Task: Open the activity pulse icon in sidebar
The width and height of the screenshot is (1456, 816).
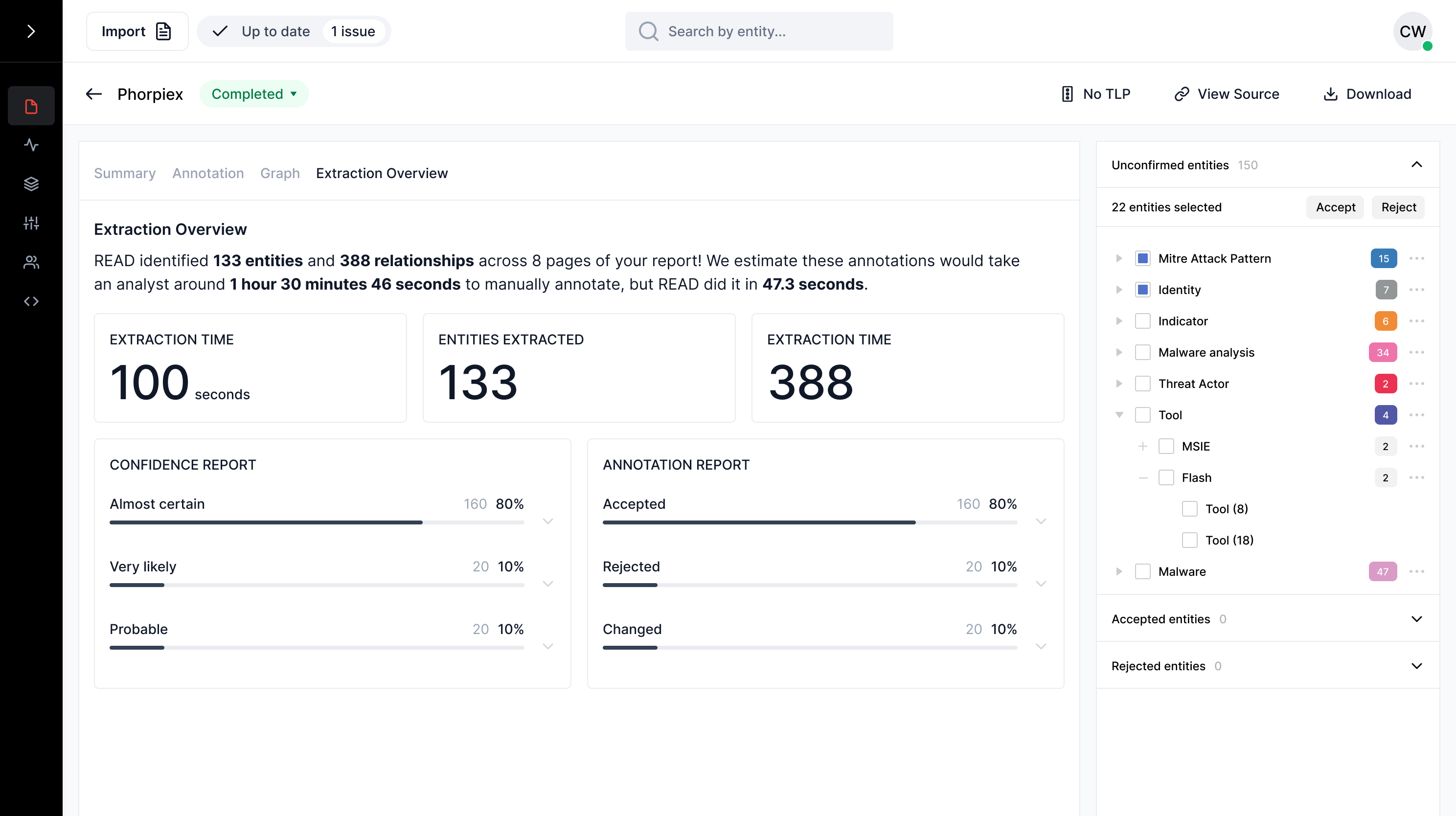Action: tap(31, 145)
